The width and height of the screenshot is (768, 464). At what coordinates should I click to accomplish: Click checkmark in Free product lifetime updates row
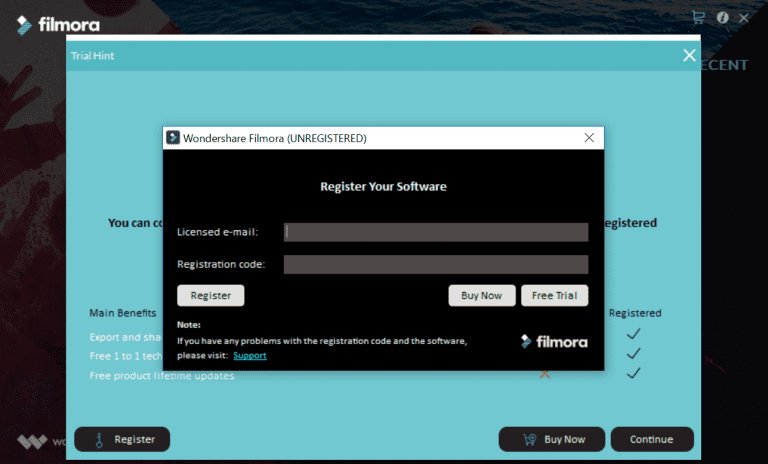(x=633, y=374)
